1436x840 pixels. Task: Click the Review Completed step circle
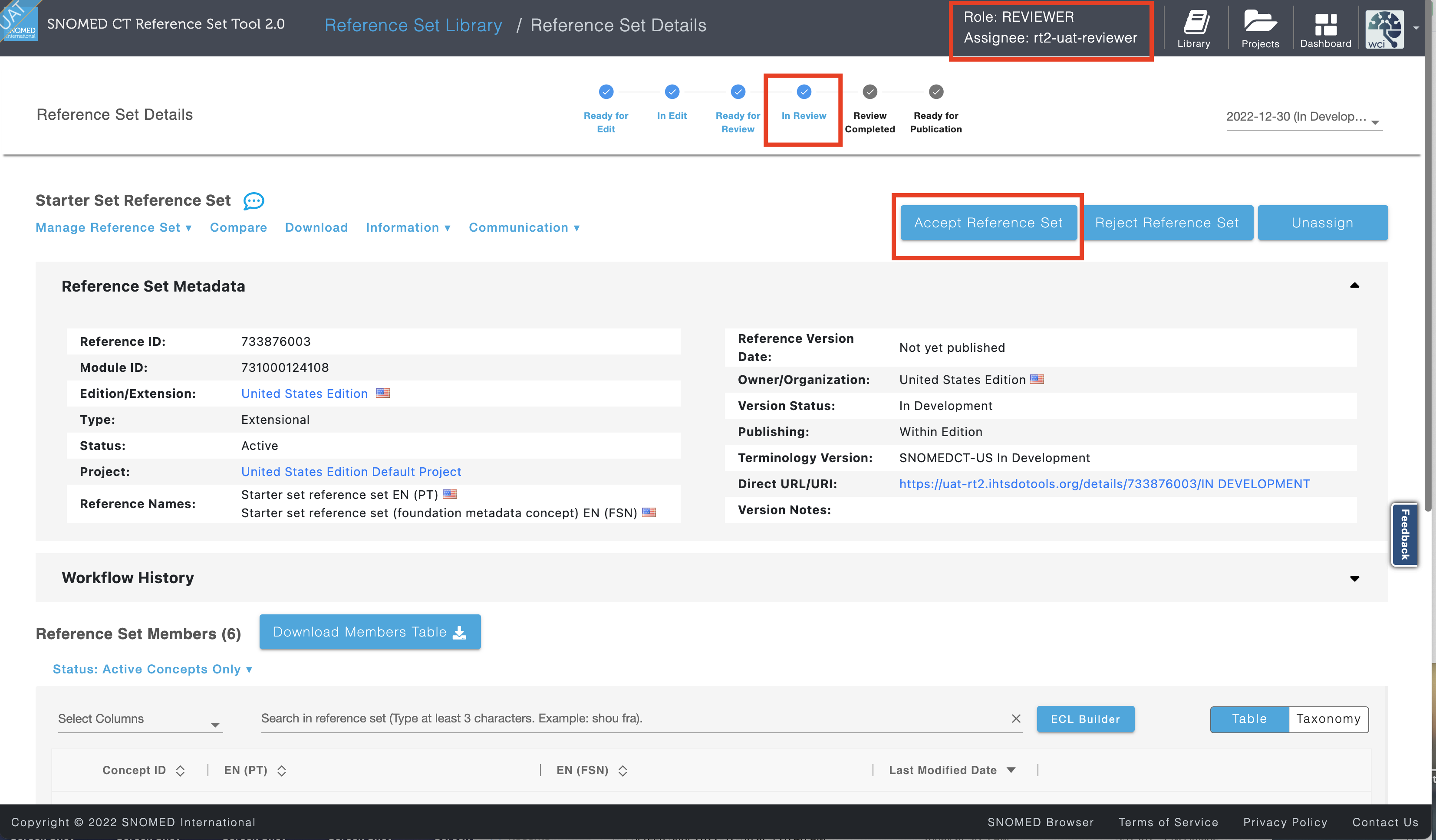coord(870,92)
